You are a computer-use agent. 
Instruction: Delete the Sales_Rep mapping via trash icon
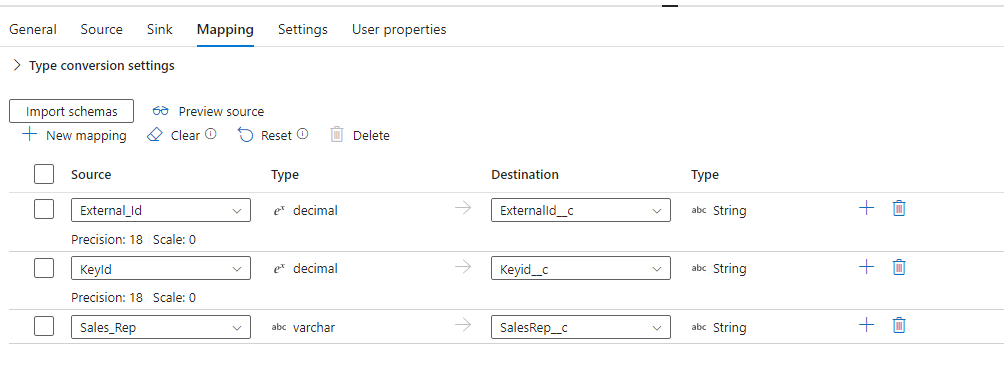click(899, 326)
